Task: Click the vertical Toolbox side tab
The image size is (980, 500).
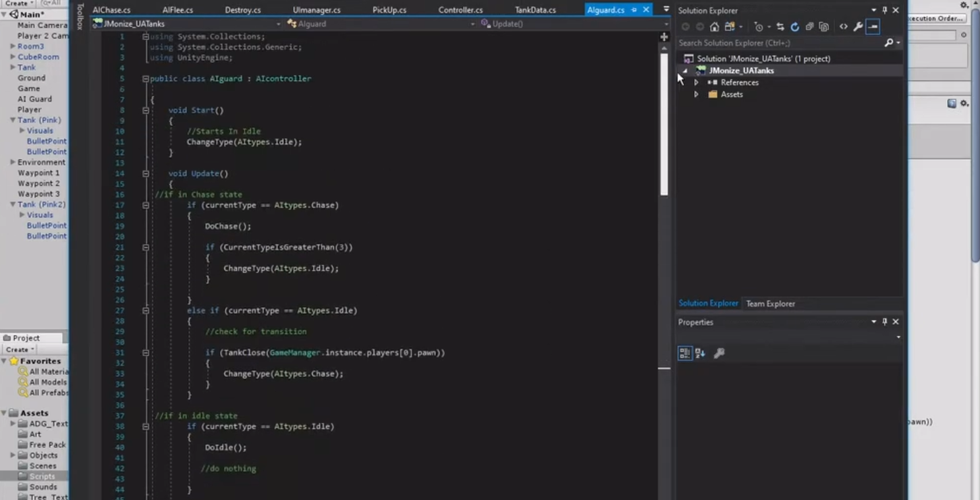Action: 79,16
